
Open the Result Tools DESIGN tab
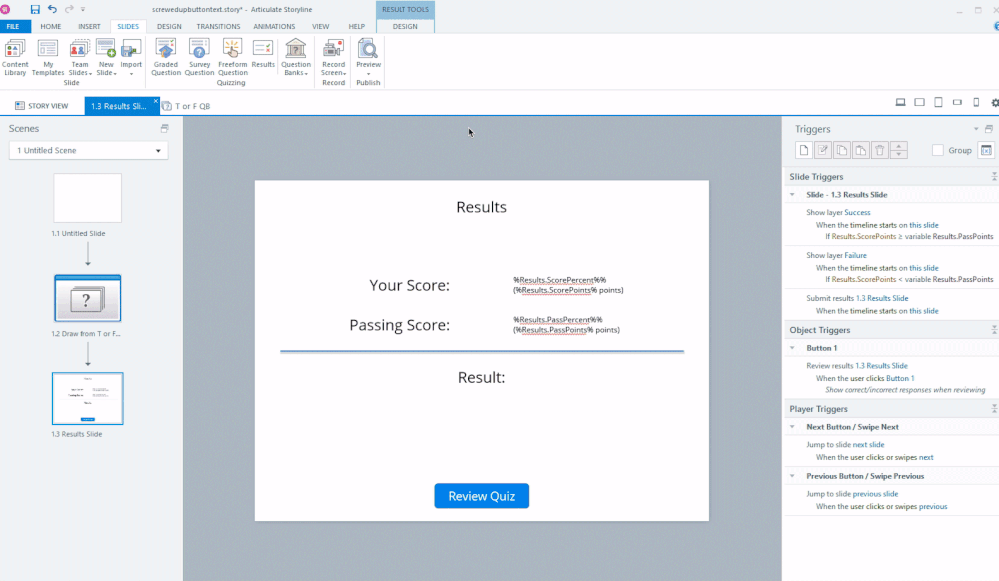point(405,27)
